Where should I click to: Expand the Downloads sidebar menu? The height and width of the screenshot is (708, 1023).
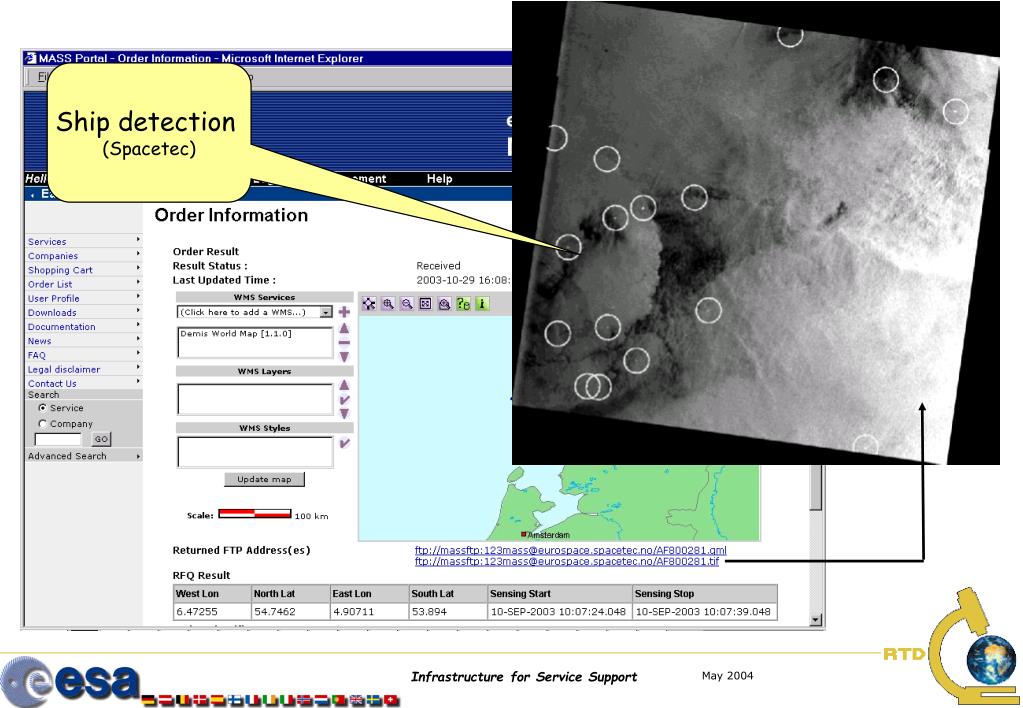(138, 311)
